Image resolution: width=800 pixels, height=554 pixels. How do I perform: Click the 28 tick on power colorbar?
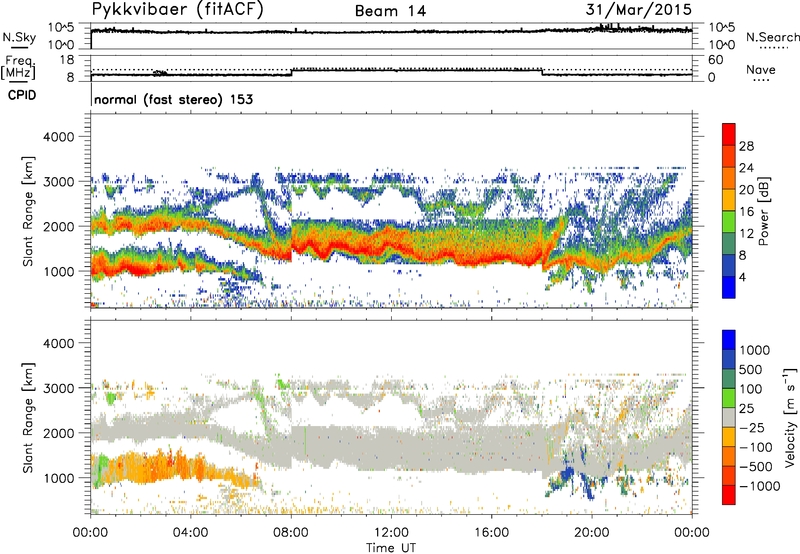tap(746, 146)
